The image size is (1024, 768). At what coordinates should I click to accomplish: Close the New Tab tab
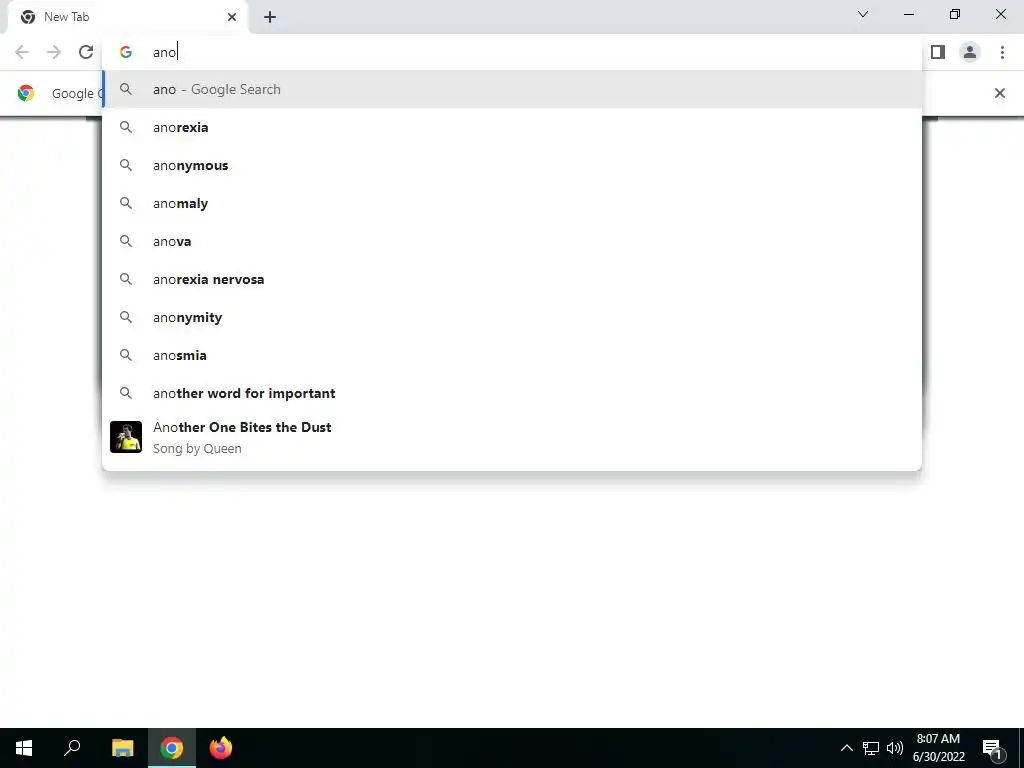tap(232, 17)
